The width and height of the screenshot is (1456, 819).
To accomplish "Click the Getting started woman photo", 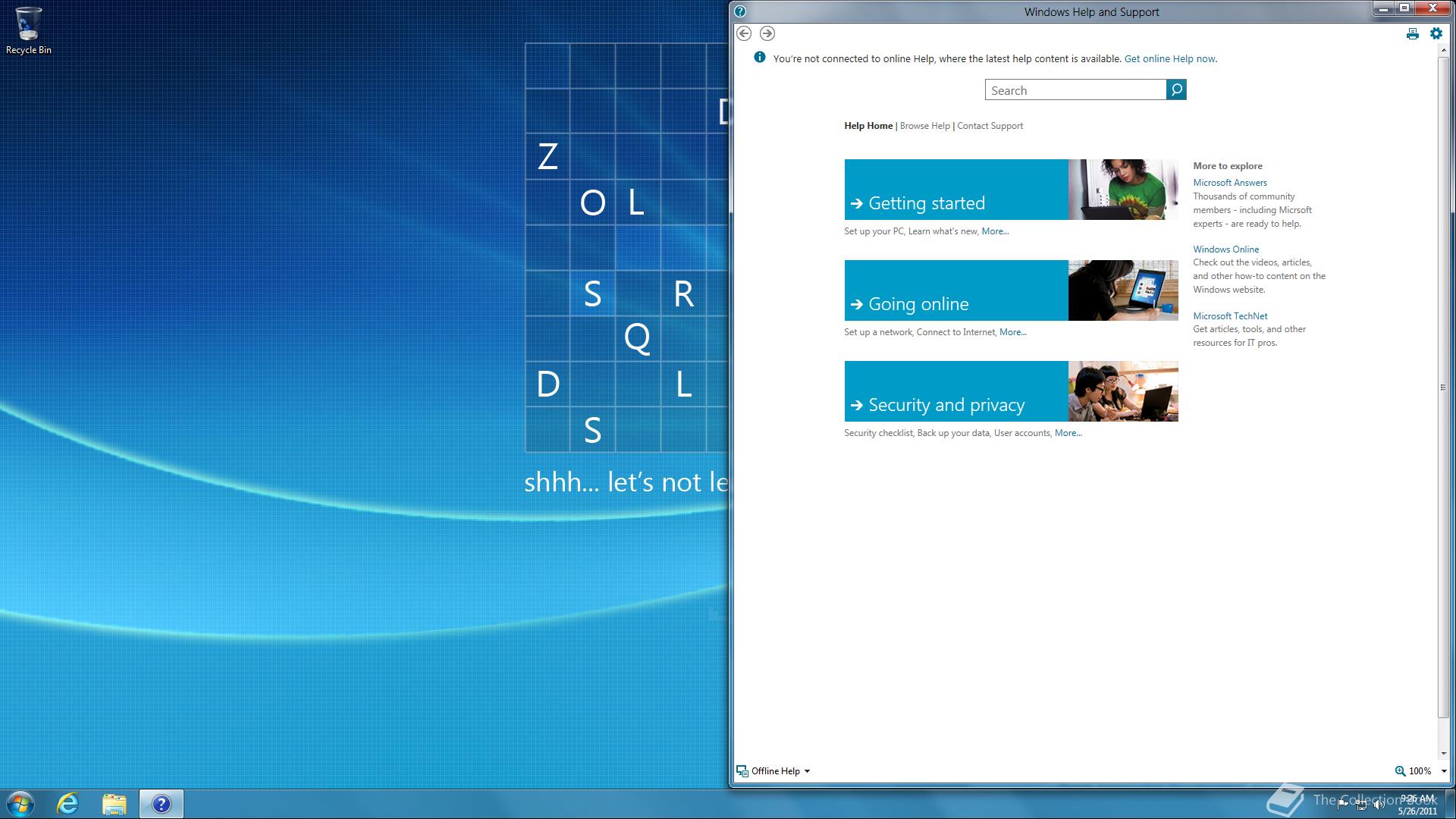I will click(x=1123, y=190).
